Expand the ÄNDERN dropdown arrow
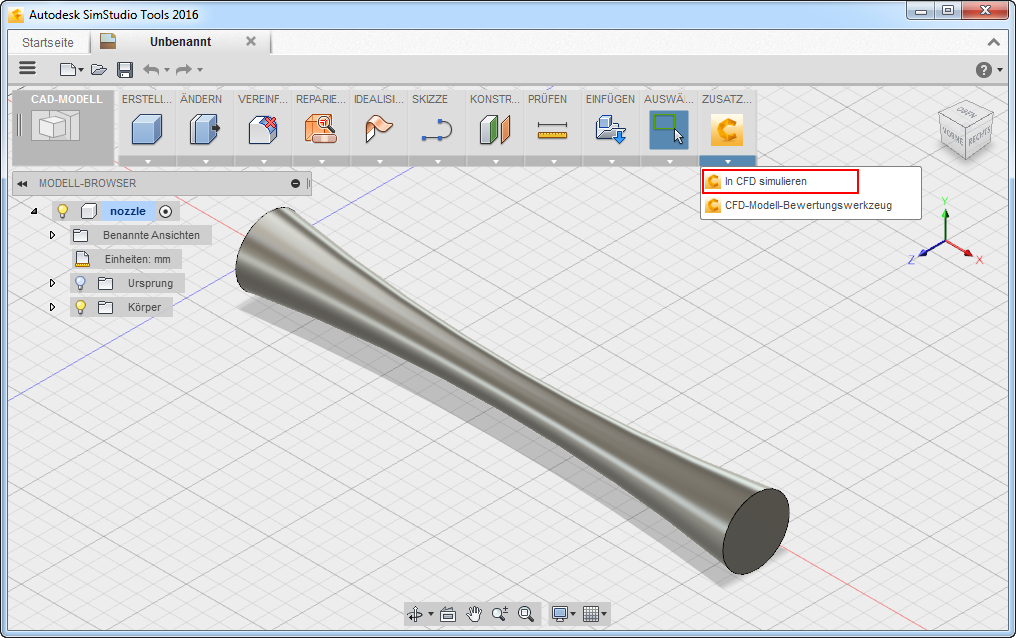This screenshot has height=638, width=1016. pos(205,161)
